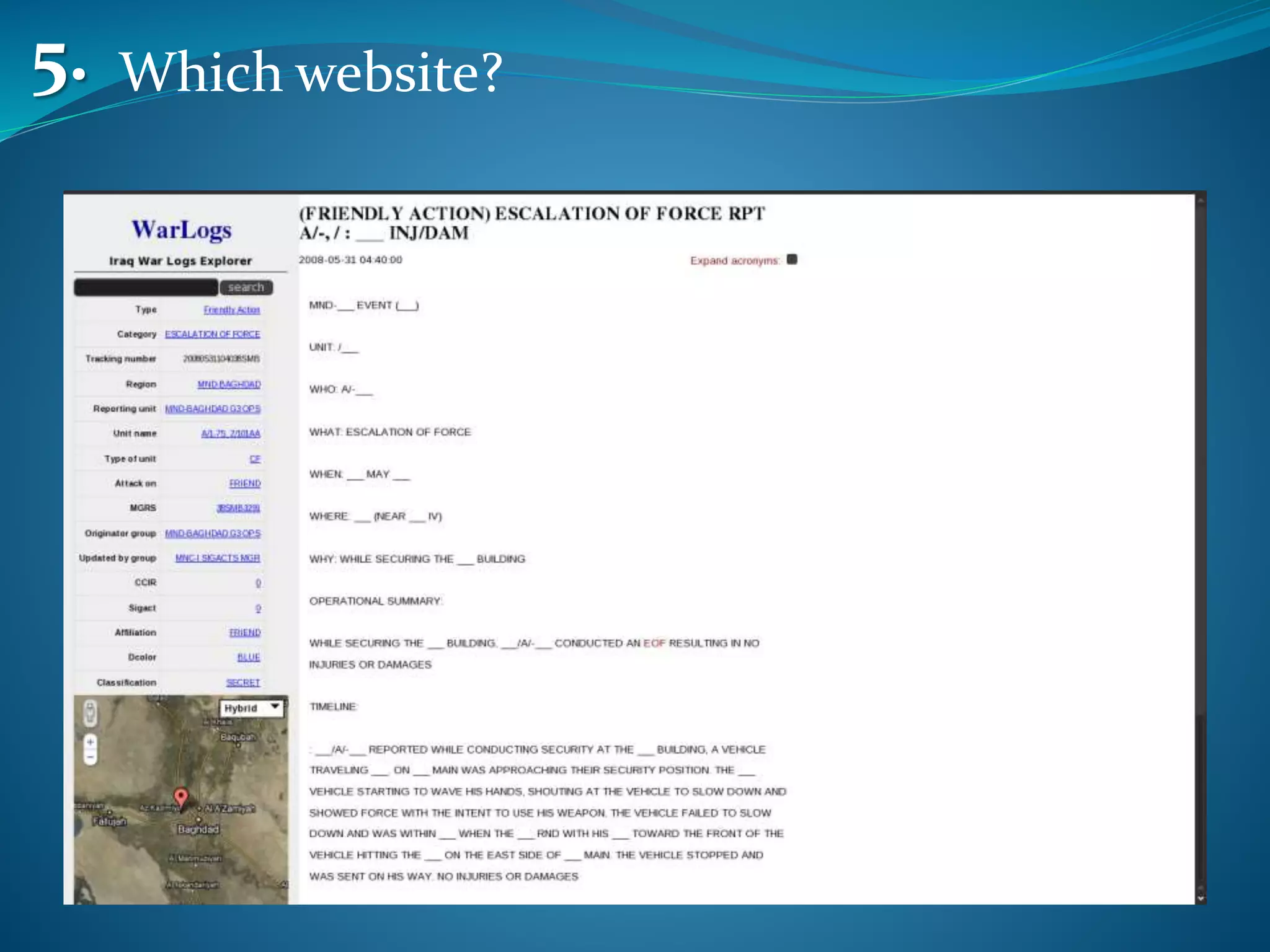
Task: Click the tracking number value
Action: coord(221,359)
